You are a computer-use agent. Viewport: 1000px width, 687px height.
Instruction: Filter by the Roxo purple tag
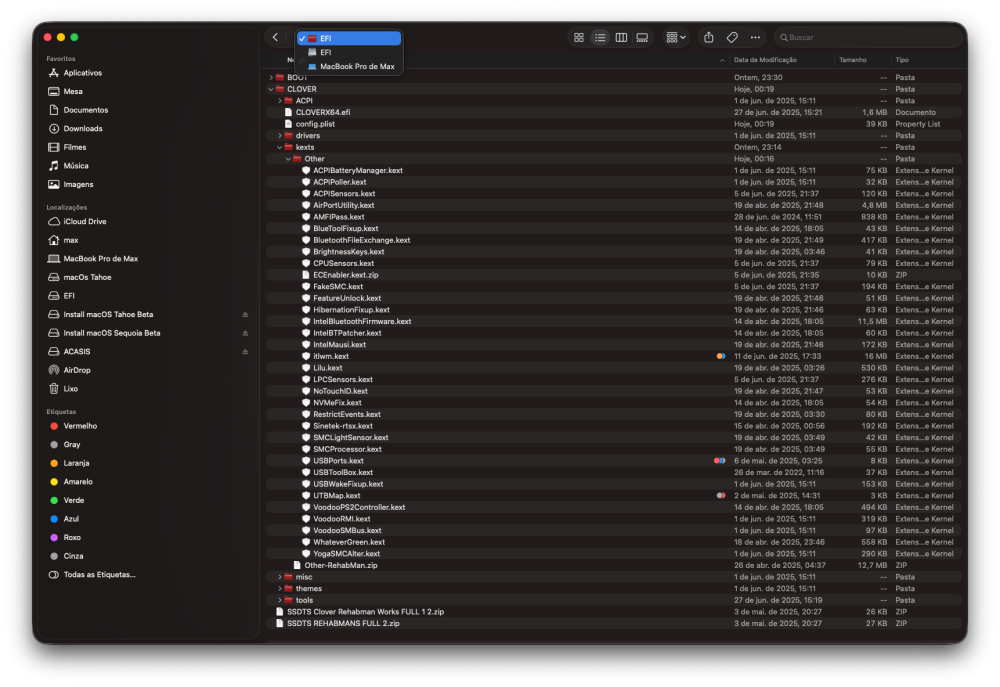point(72,538)
